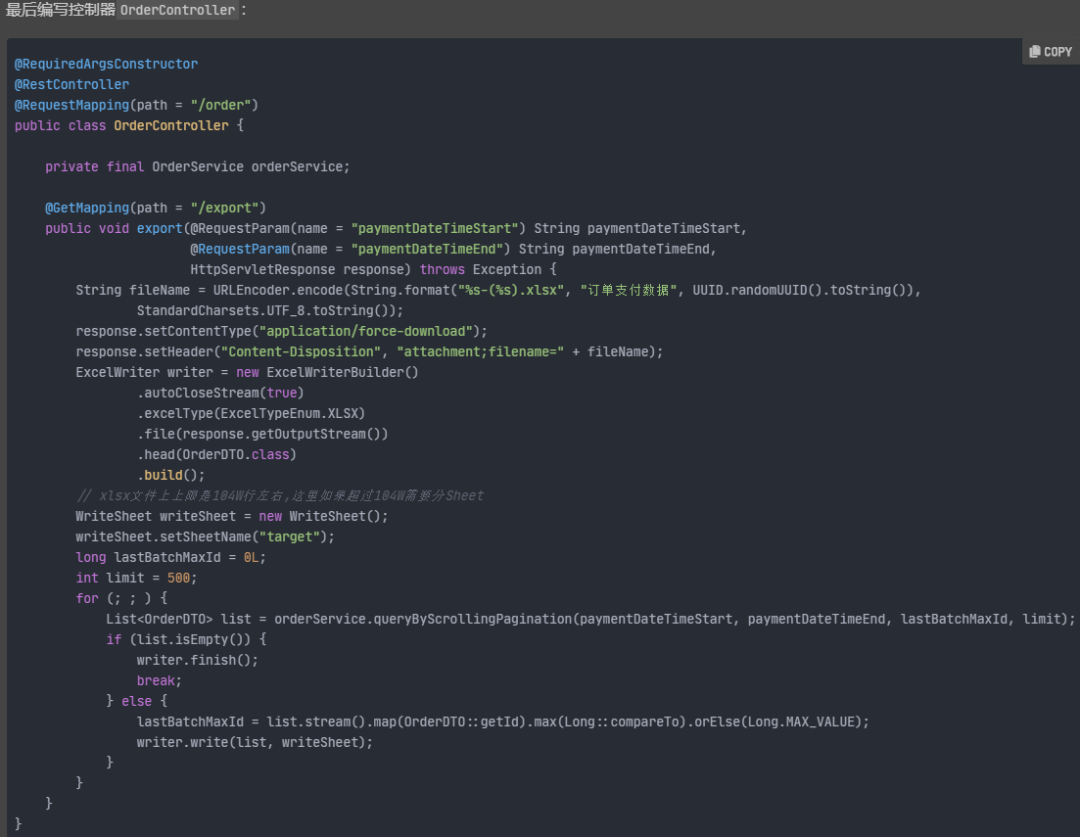Image resolution: width=1080 pixels, height=837 pixels.
Task: Click the .excelType(ExcelTypeEnum.XLSX) line
Action: [x=251, y=414]
